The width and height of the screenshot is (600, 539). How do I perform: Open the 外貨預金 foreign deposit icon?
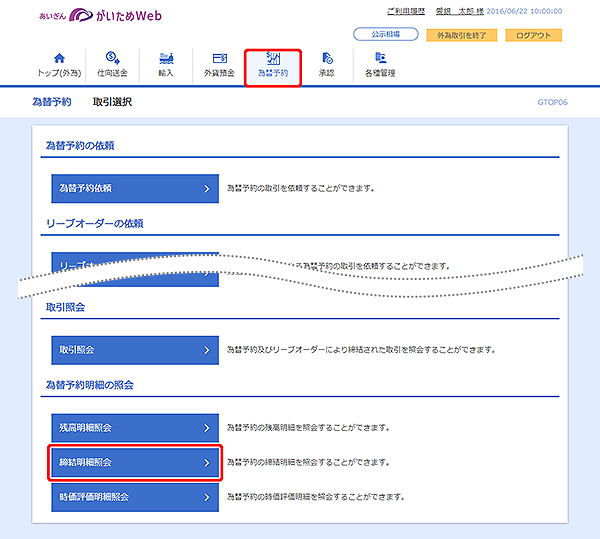click(220, 58)
